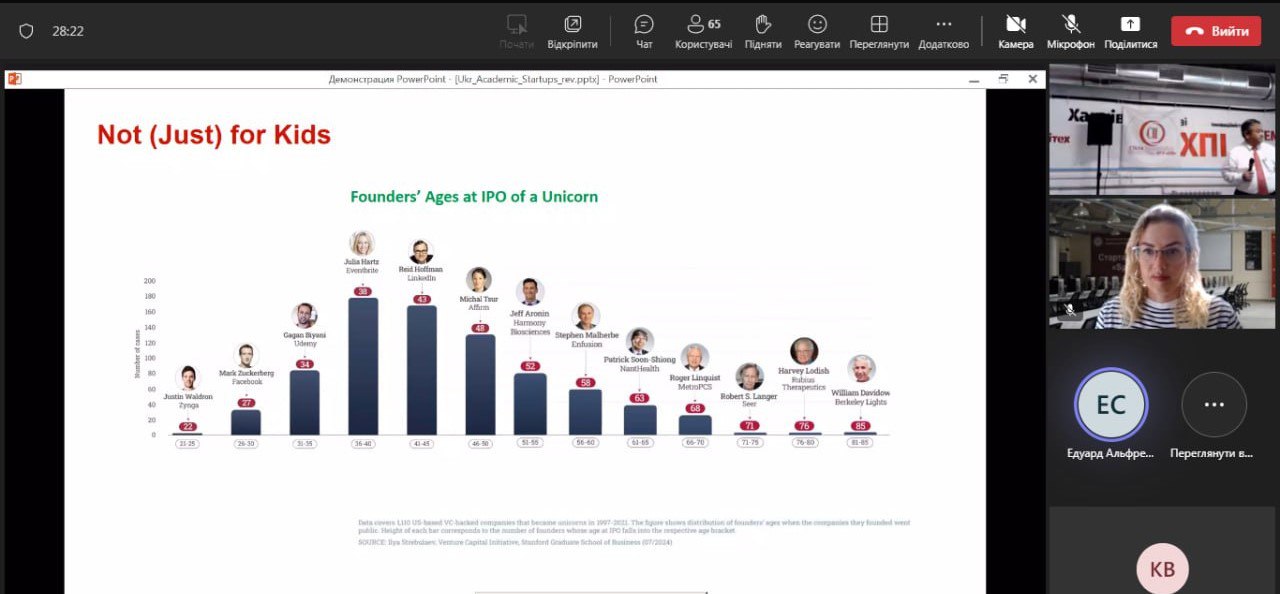The height and width of the screenshot is (594, 1280).
Task: Open more actions menu (Додатково)
Action: (x=943, y=31)
